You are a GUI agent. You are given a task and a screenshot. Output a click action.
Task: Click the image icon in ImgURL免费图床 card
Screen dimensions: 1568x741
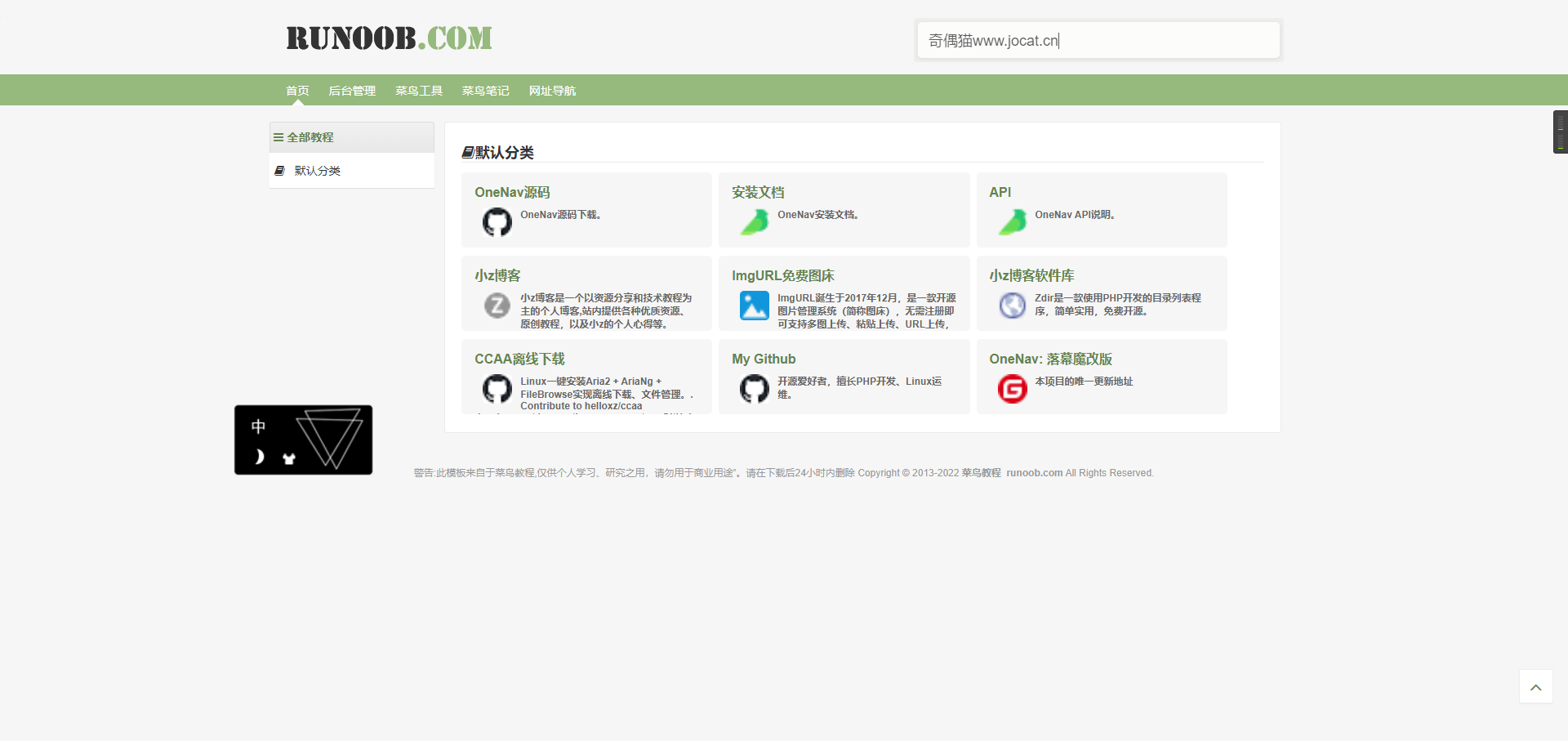[x=754, y=305]
